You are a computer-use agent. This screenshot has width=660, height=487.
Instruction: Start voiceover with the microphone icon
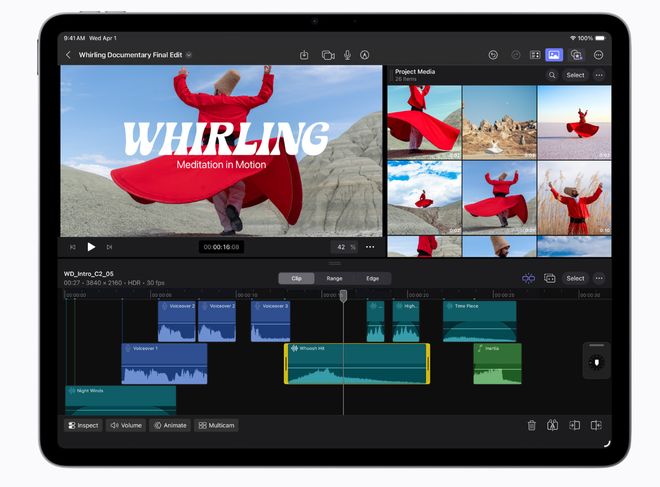coord(347,55)
